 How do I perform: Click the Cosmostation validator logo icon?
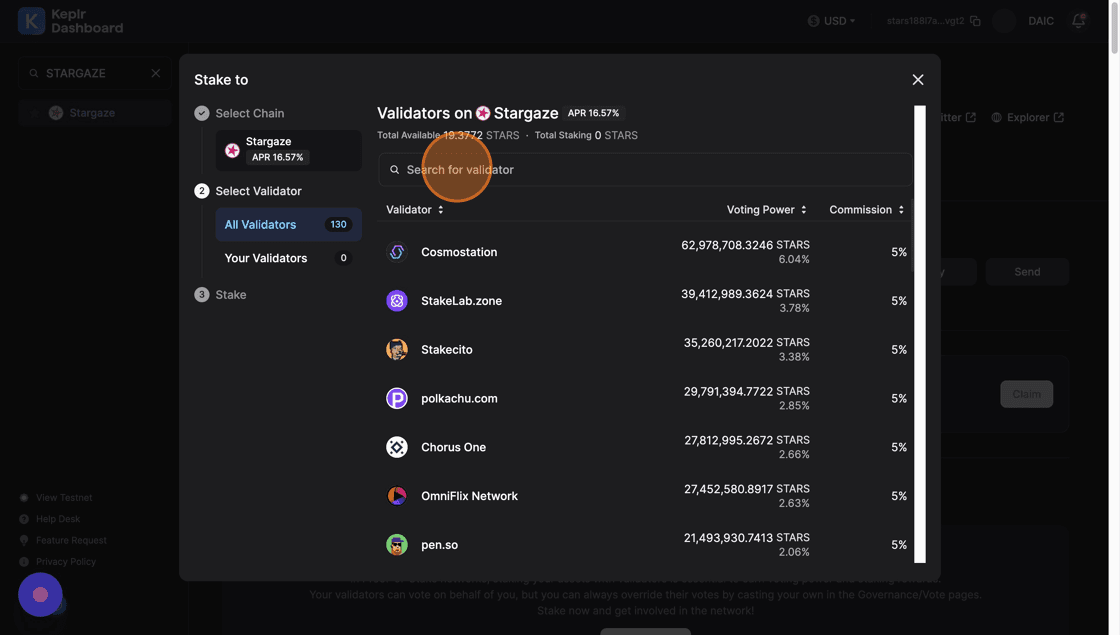397,252
